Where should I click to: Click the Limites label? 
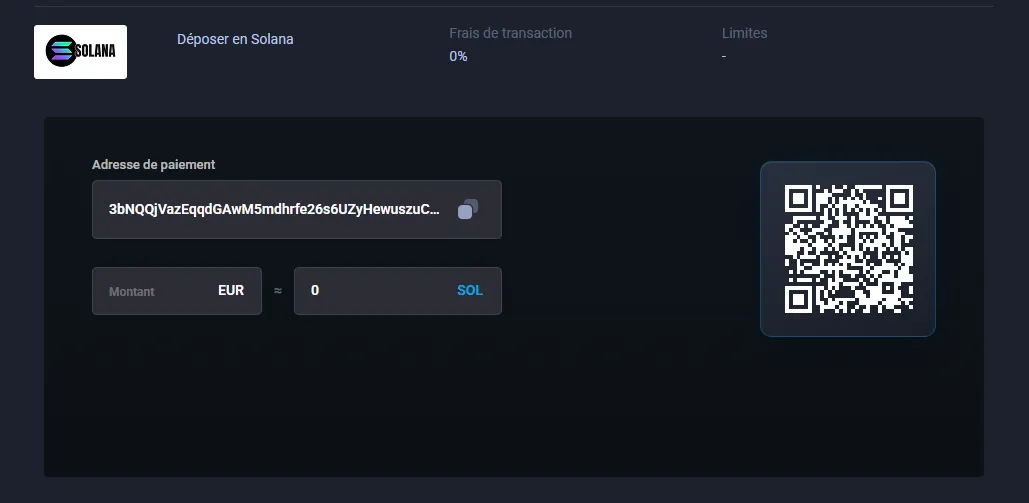click(x=744, y=33)
